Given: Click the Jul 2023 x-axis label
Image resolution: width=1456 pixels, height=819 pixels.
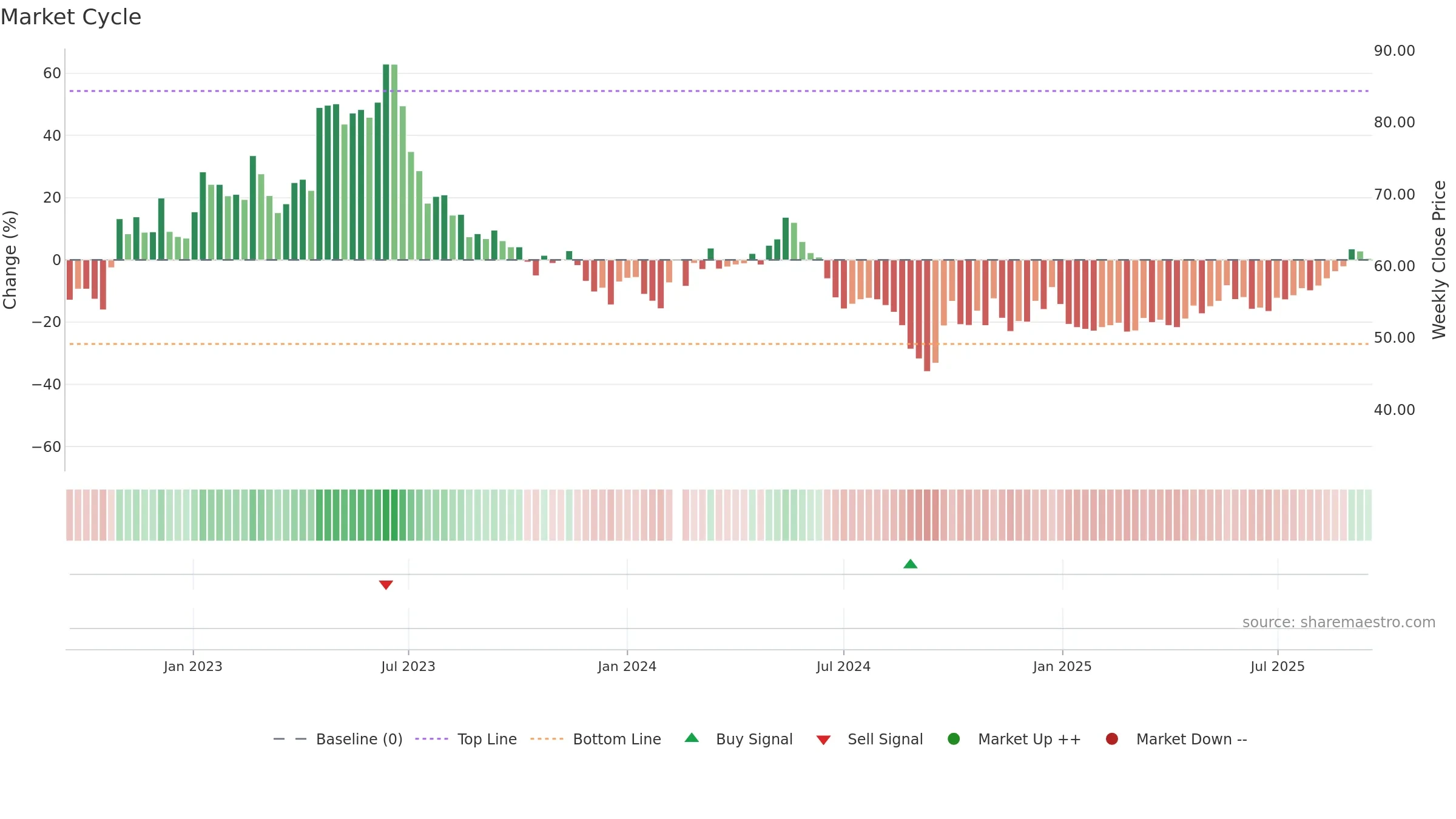Looking at the screenshot, I should (x=408, y=667).
